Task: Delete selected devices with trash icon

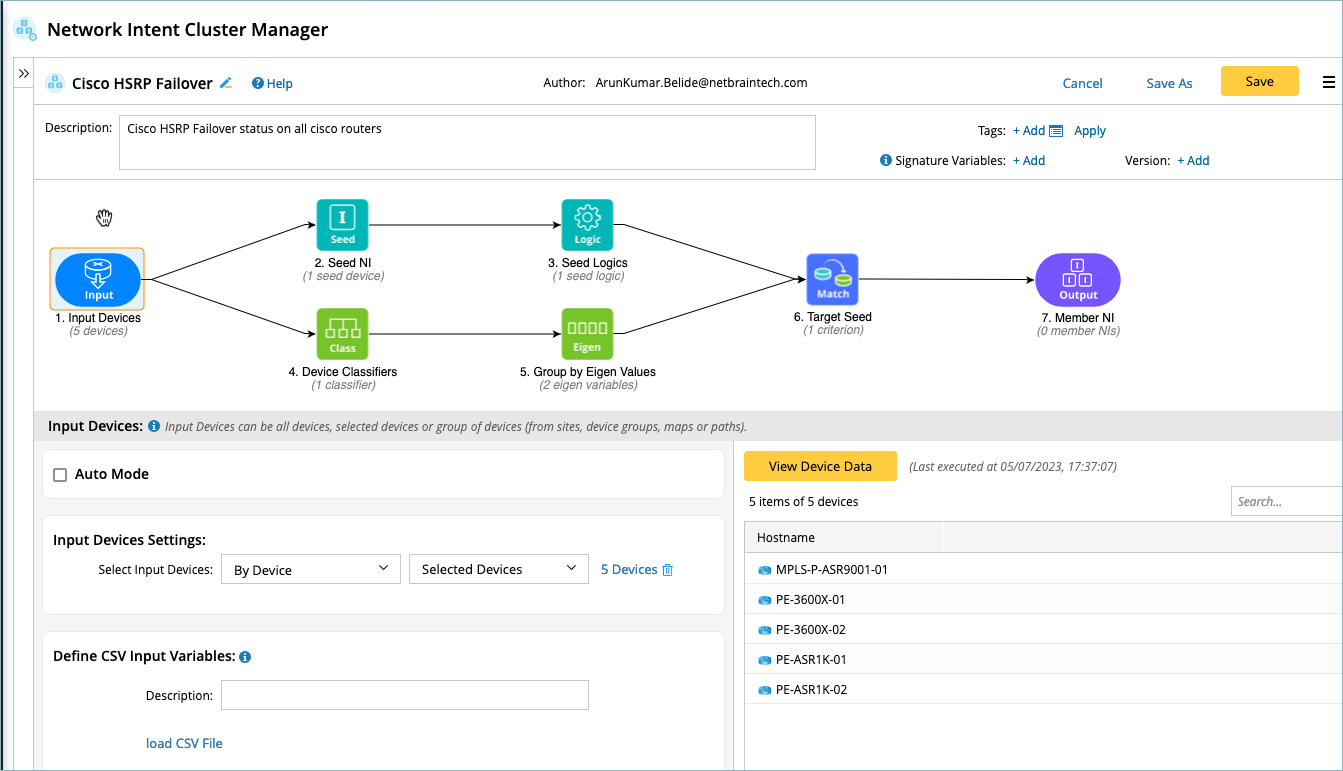Action: tap(668, 570)
